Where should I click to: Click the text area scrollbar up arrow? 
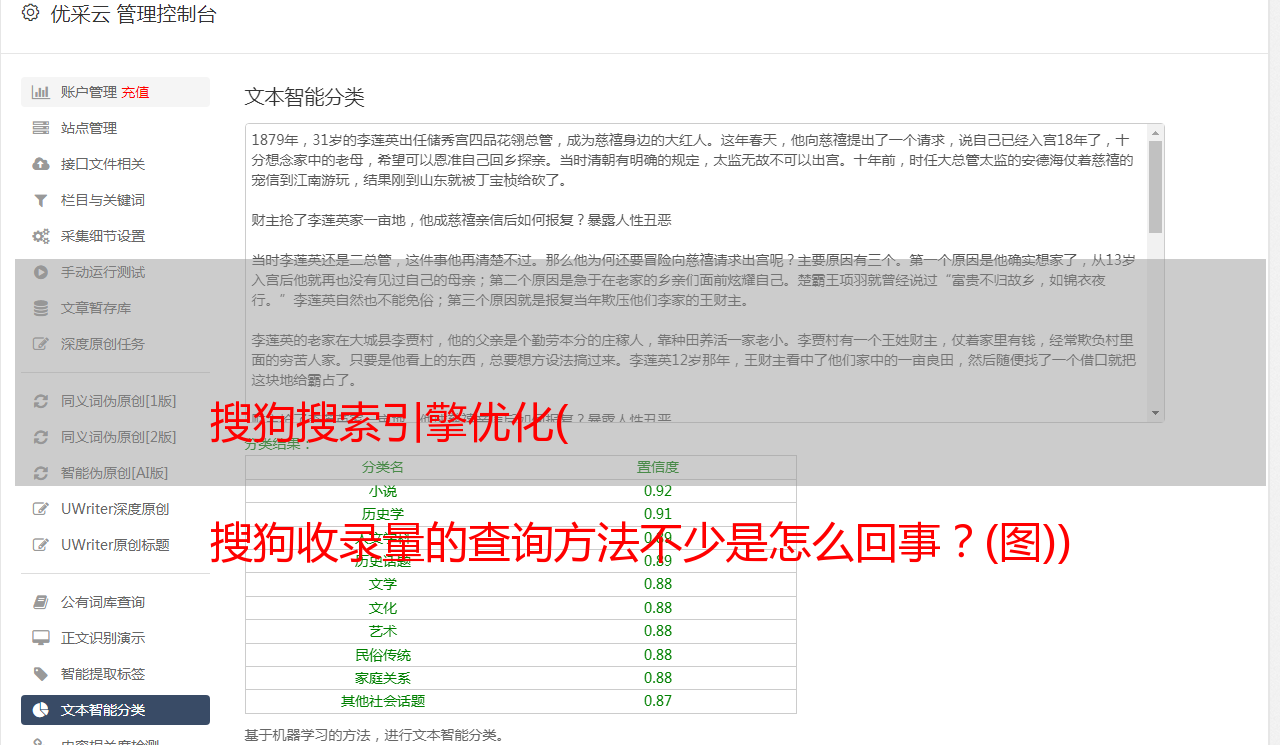pyautogui.click(x=1155, y=132)
